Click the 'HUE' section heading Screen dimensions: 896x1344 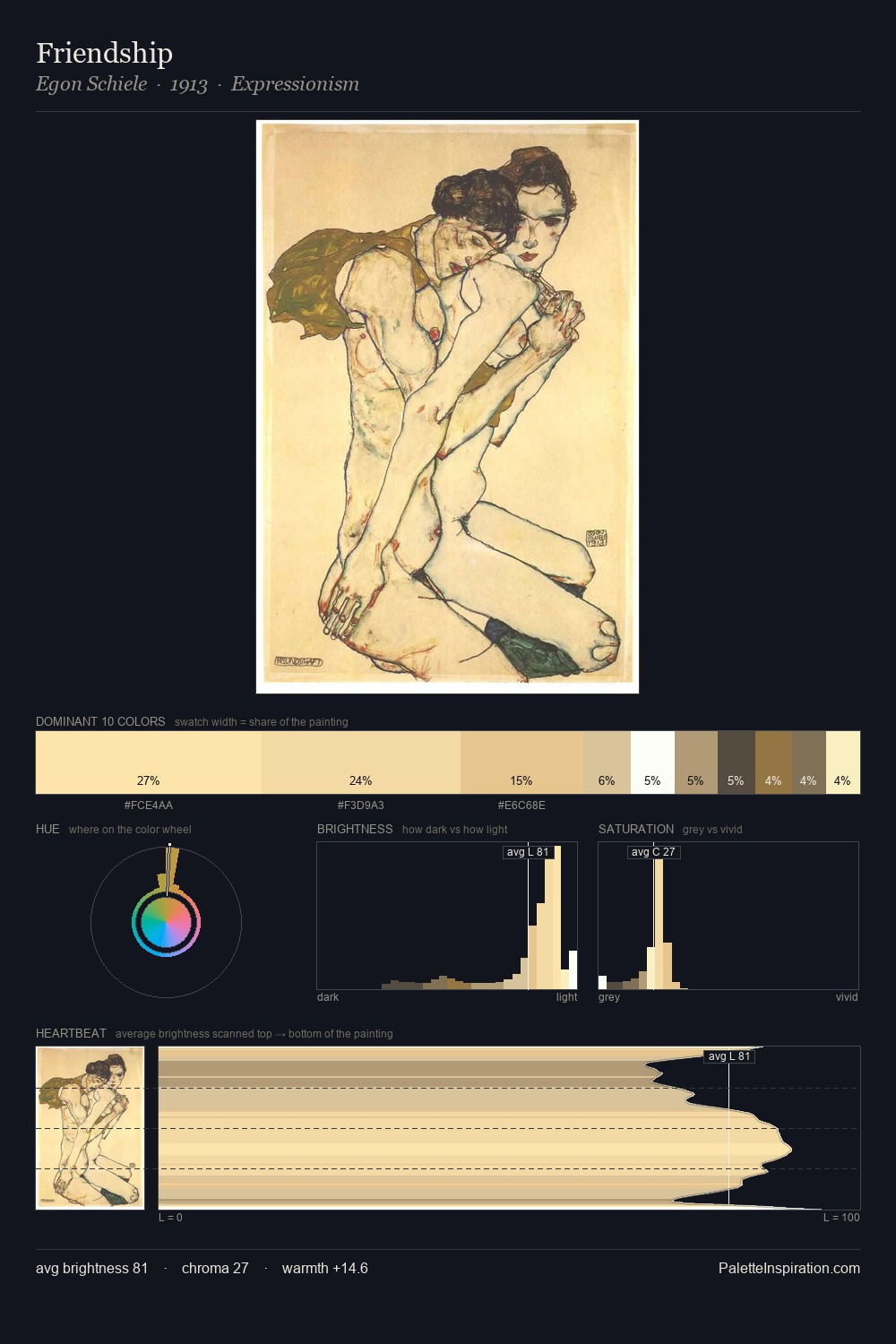47,829
